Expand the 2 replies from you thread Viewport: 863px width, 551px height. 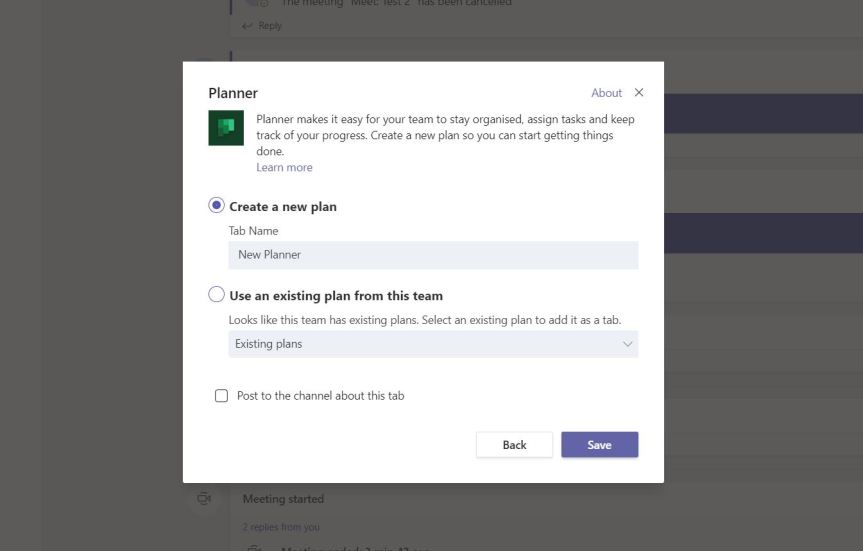[281, 526]
